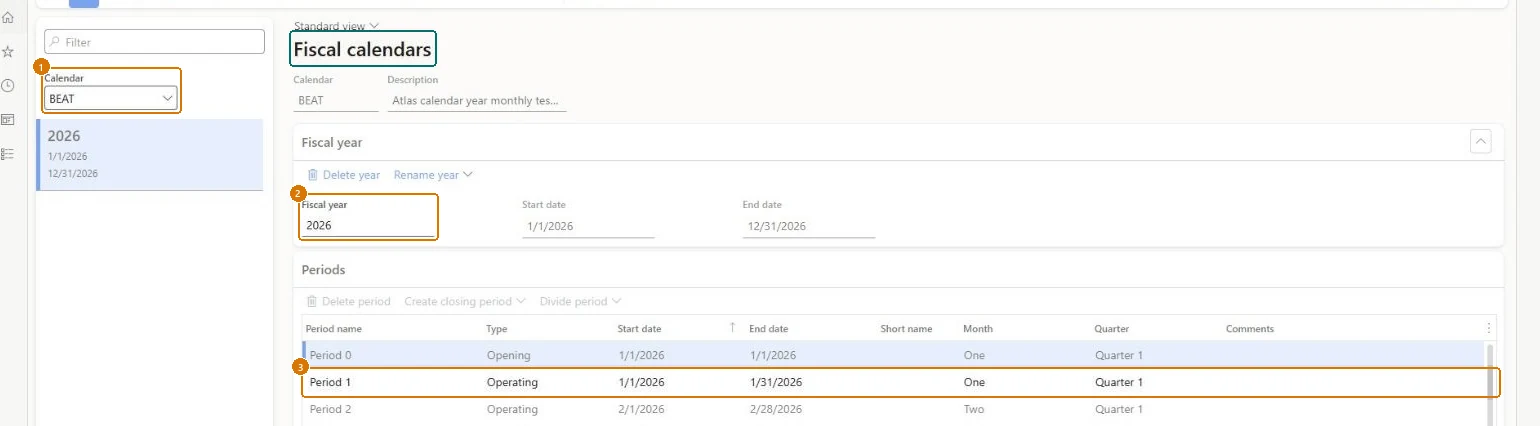The height and width of the screenshot is (426, 1540).
Task: Open Workspaces icon in sidebar
Action: click(8, 120)
